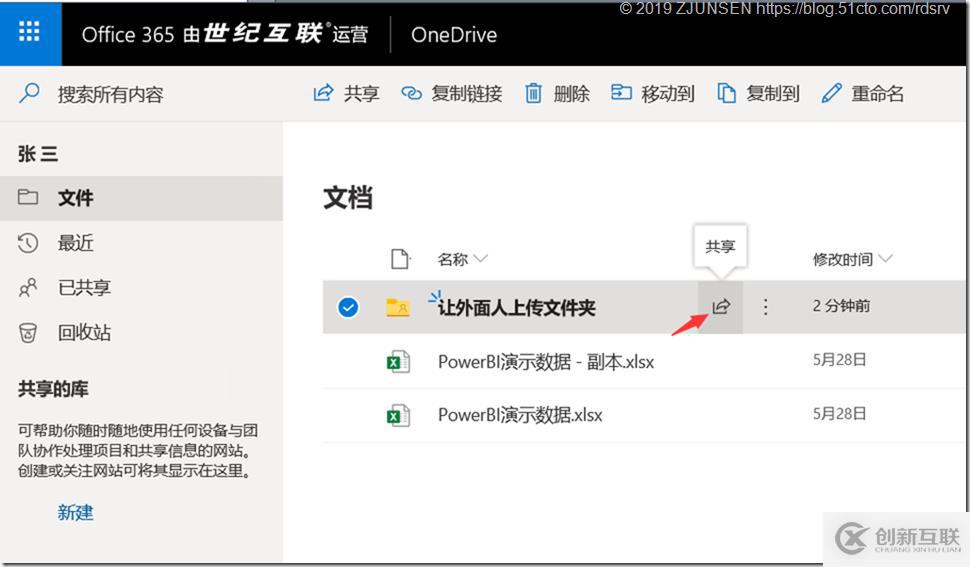Screen dimensions: 970x567
Task: Click 复制到 in the command bar
Action: (x=758, y=94)
